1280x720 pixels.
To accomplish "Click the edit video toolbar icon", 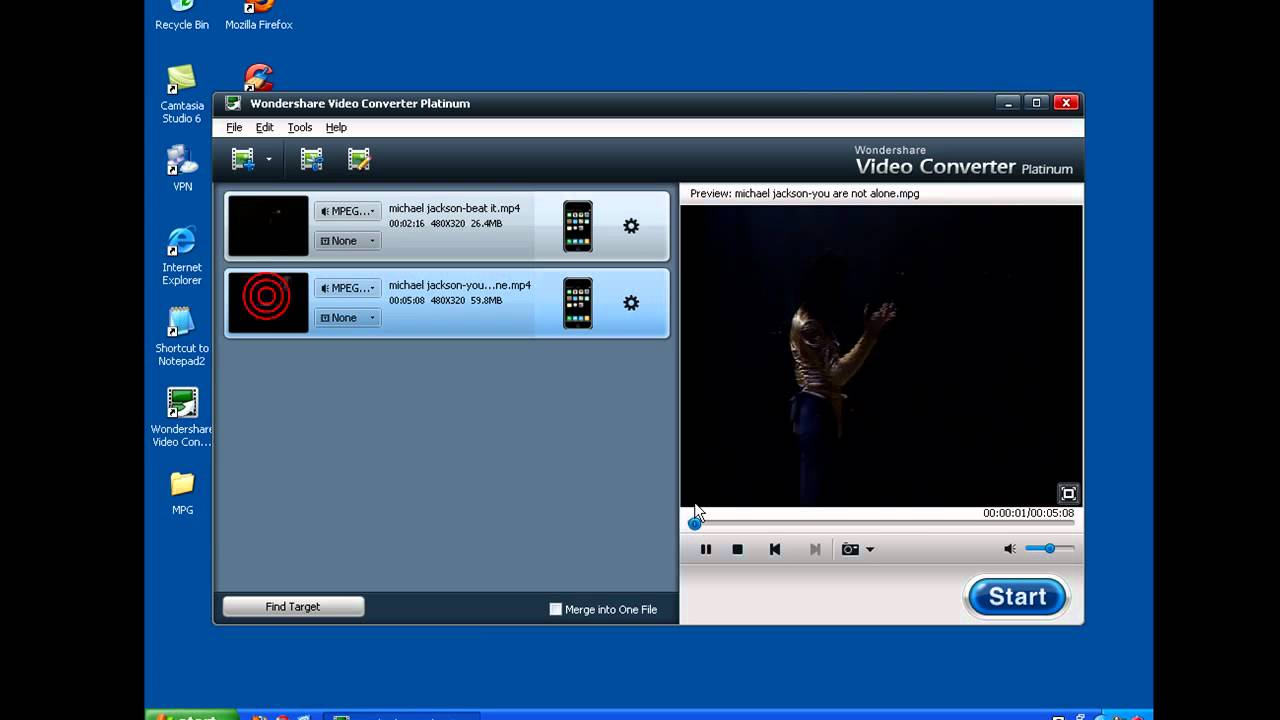I will tap(359, 159).
